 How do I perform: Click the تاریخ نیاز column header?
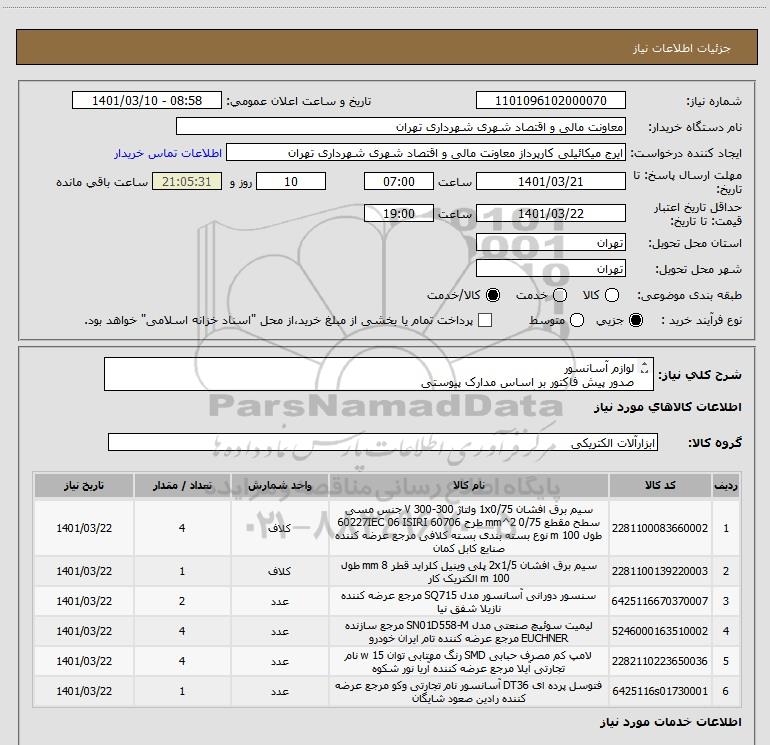pos(84,485)
